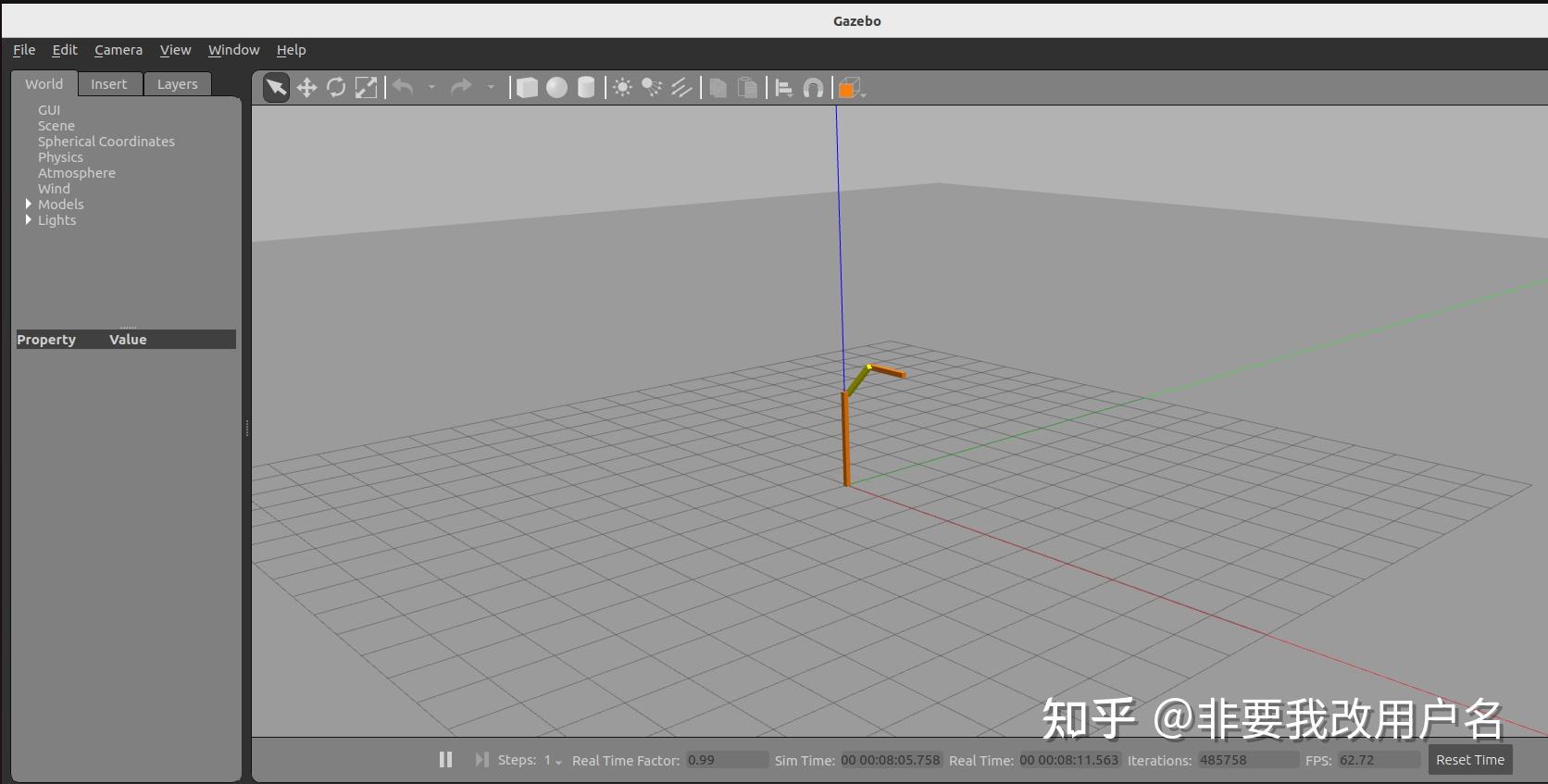Pause the simulation
This screenshot has height=784, width=1548.
[x=445, y=759]
